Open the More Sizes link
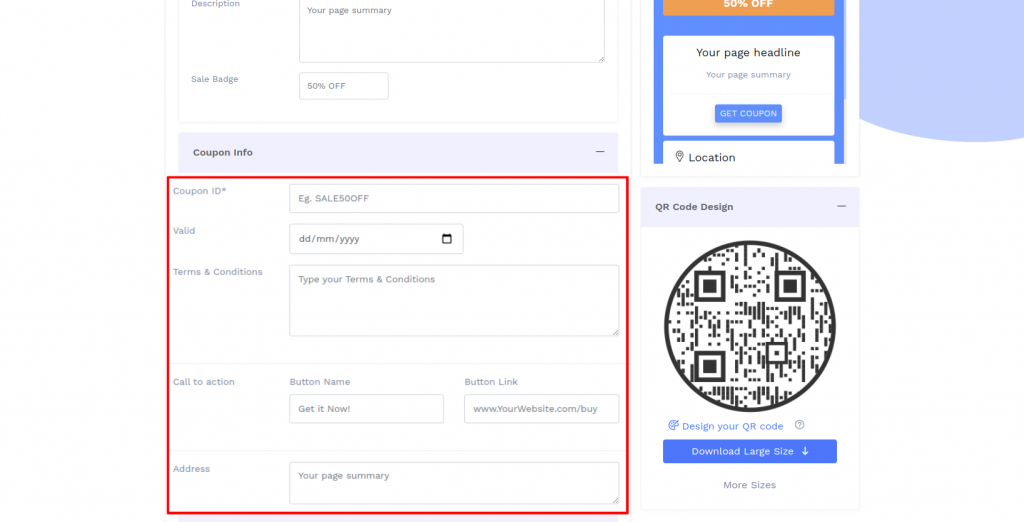The height and width of the screenshot is (522, 1024). [x=749, y=485]
